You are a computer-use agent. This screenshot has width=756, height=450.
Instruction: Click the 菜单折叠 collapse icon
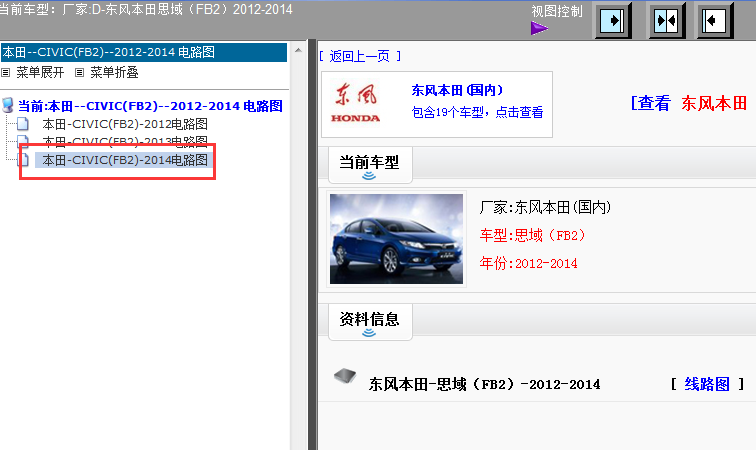point(80,72)
